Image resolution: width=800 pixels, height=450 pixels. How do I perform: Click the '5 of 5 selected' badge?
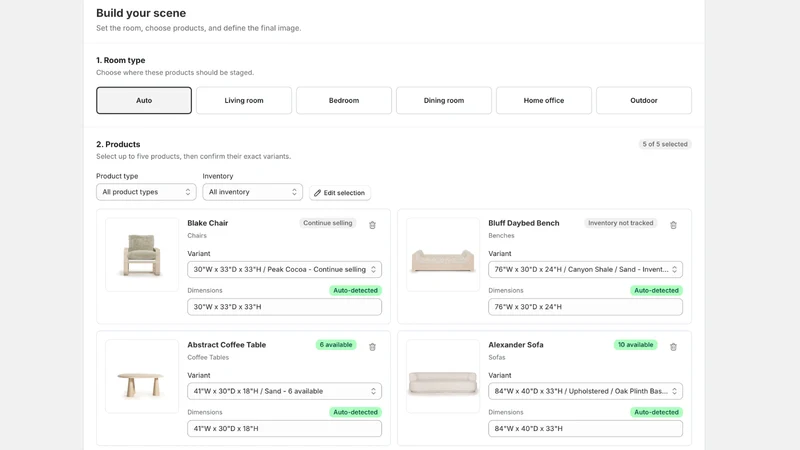[665, 144]
